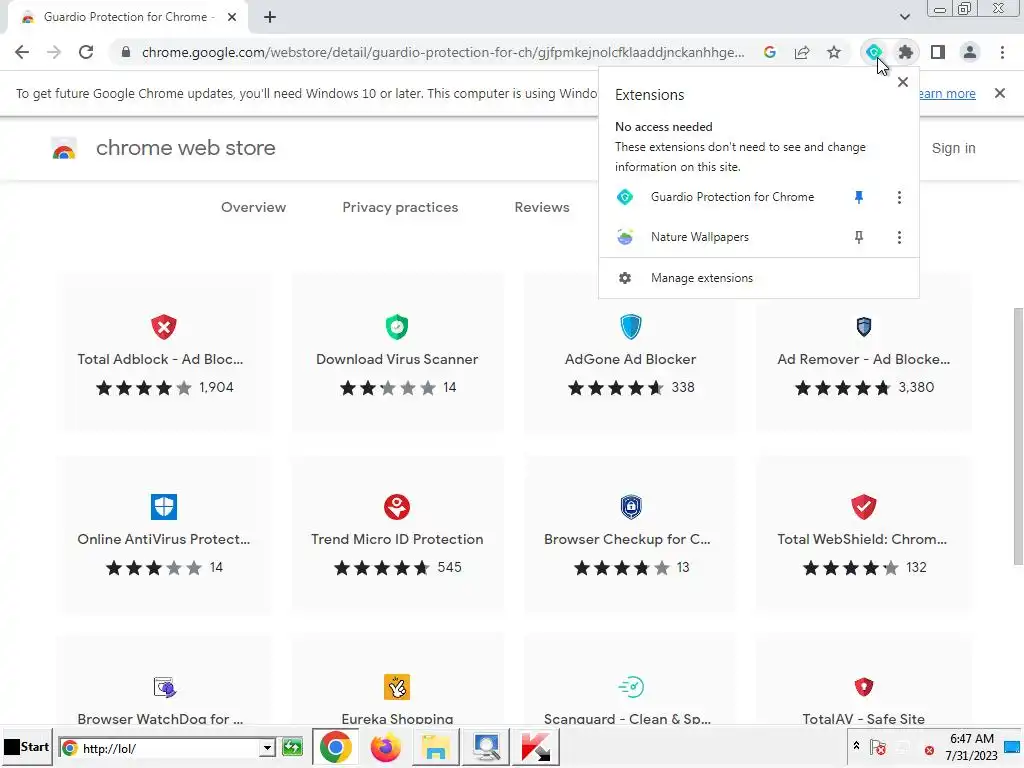Open the tab search chevron

[904, 17]
